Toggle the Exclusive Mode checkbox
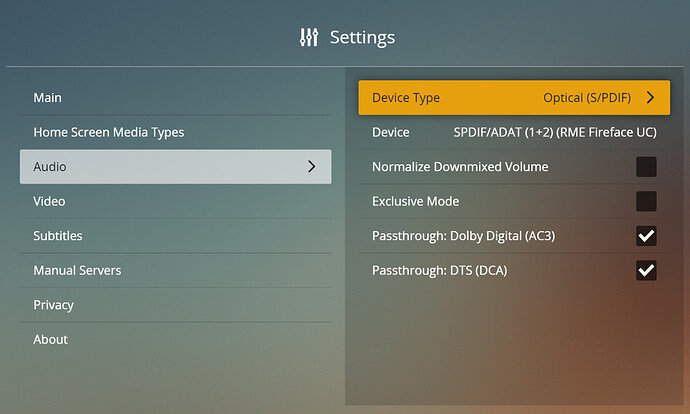Image resolution: width=690 pixels, height=414 pixels. click(646, 201)
